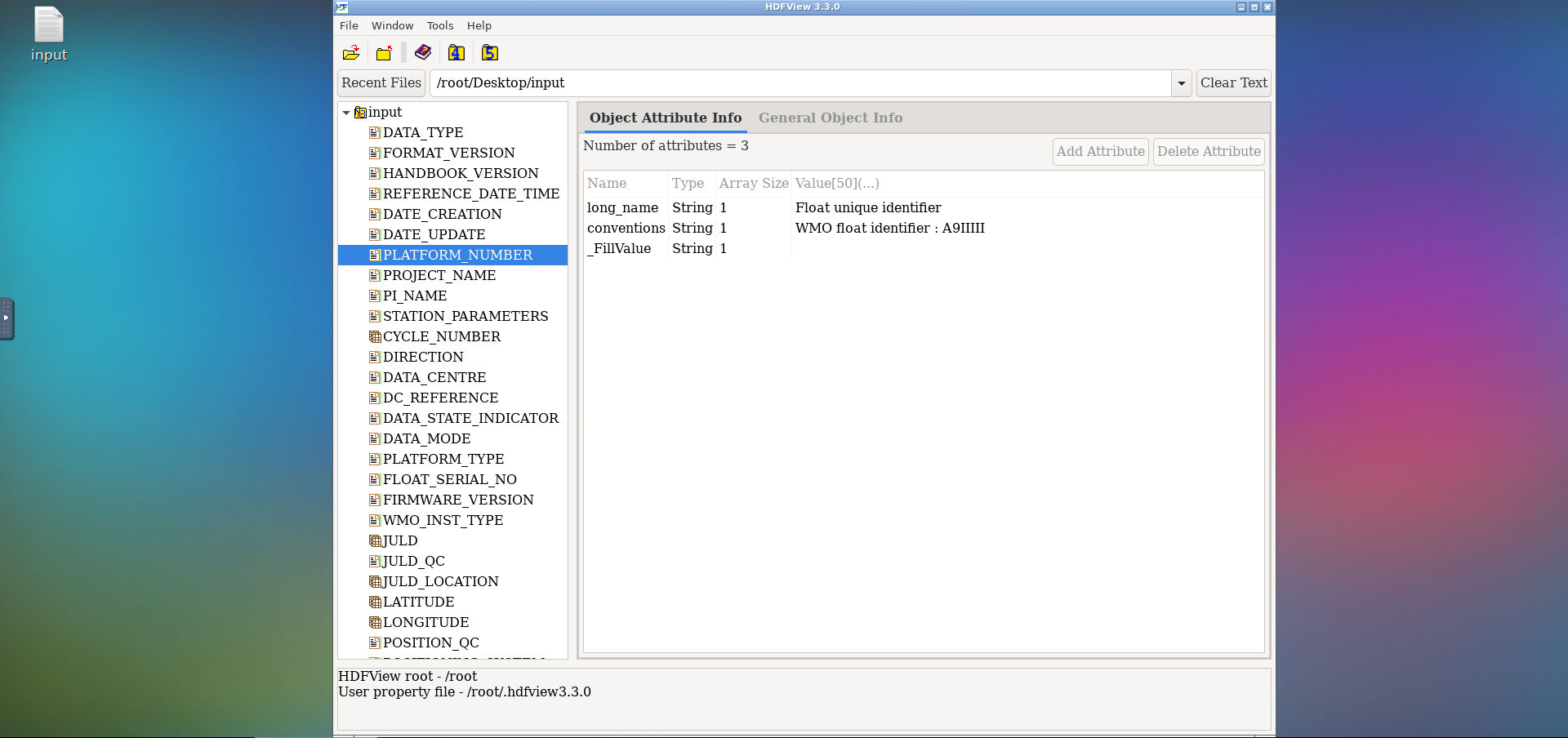Select DATE_UPDATE in the tree
Screen dimensions: 1568x738
click(434, 234)
